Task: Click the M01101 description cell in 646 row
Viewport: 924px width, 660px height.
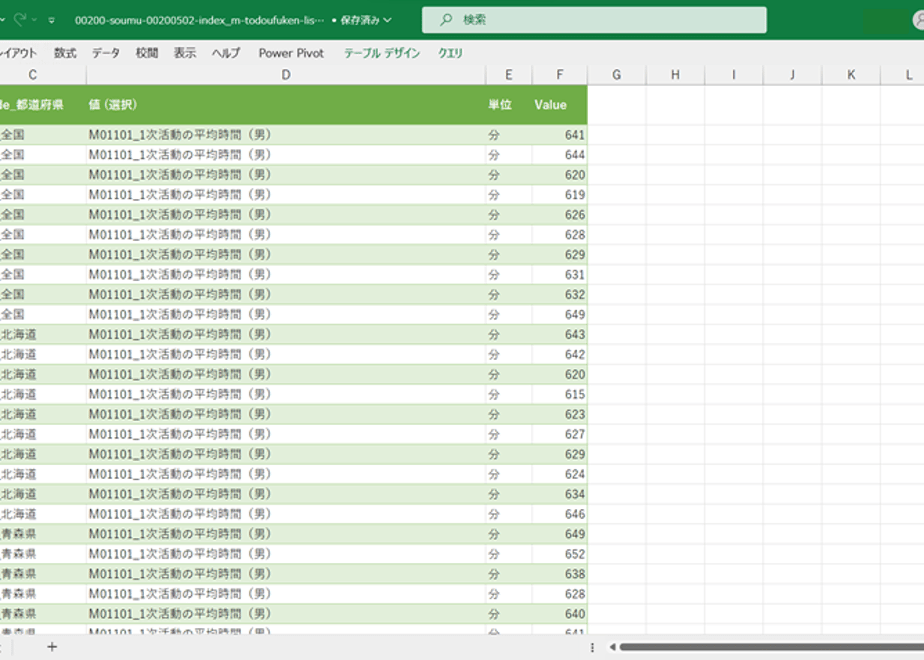Action: click(x=286, y=514)
